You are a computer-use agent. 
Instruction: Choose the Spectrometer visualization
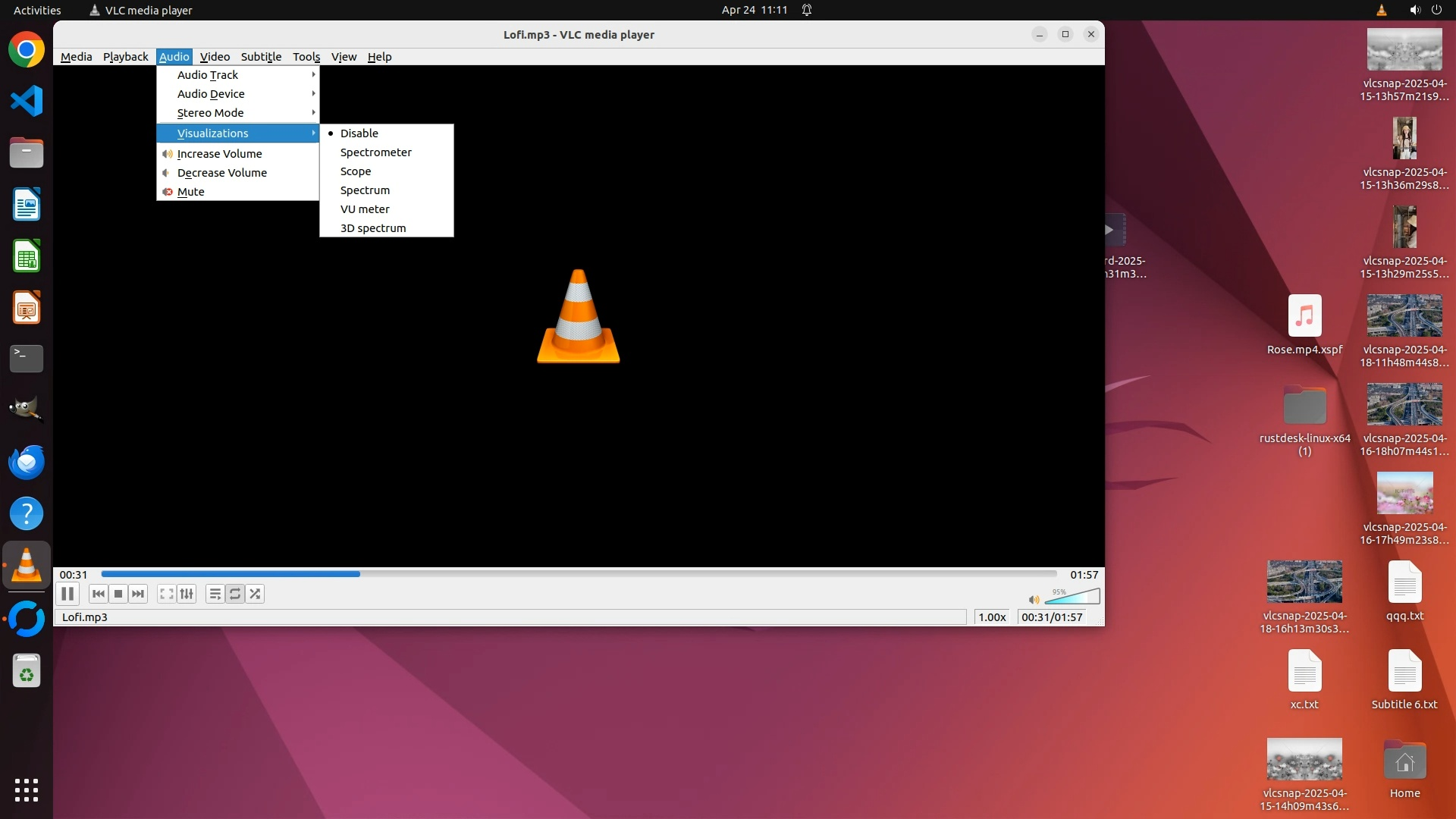pyautogui.click(x=375, y=152)
